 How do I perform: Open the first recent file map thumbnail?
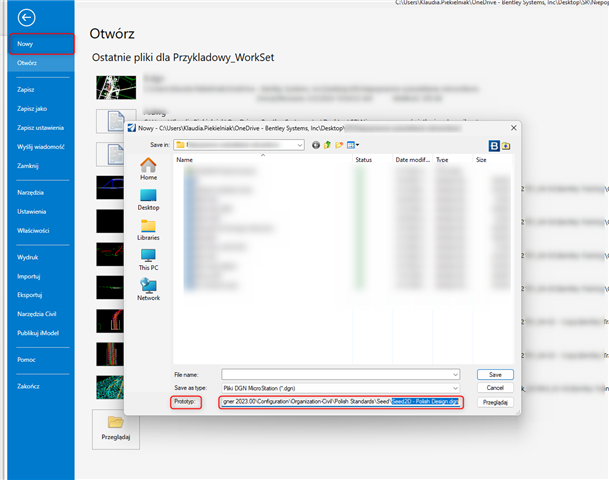[116, 87]
